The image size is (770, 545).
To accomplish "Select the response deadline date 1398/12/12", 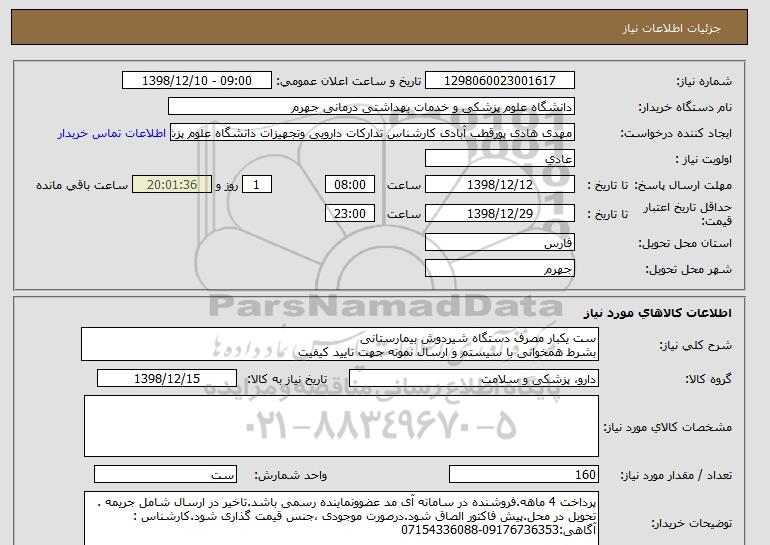I will (499, 185).
